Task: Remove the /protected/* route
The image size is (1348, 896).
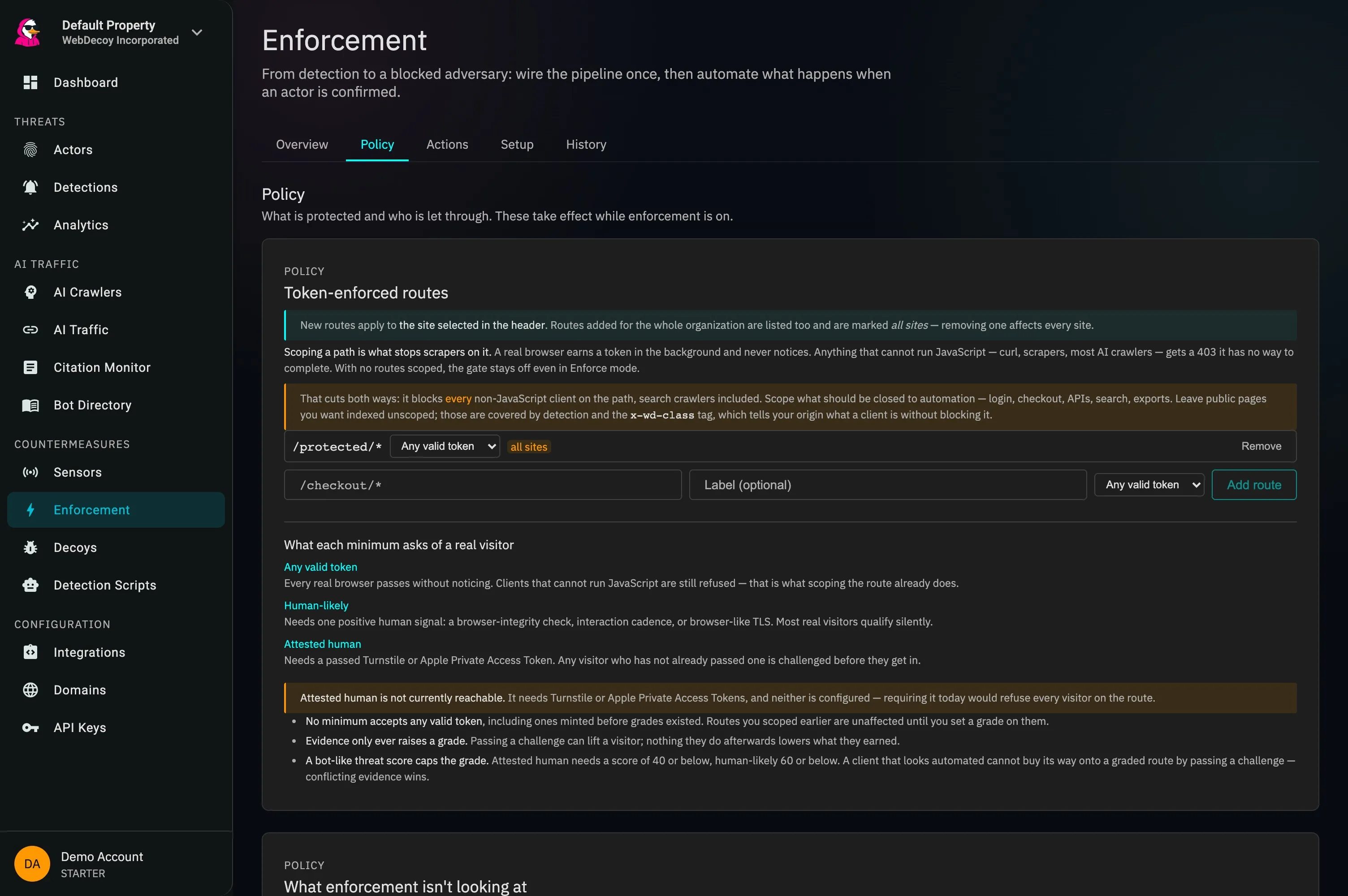Action: 1261,446
